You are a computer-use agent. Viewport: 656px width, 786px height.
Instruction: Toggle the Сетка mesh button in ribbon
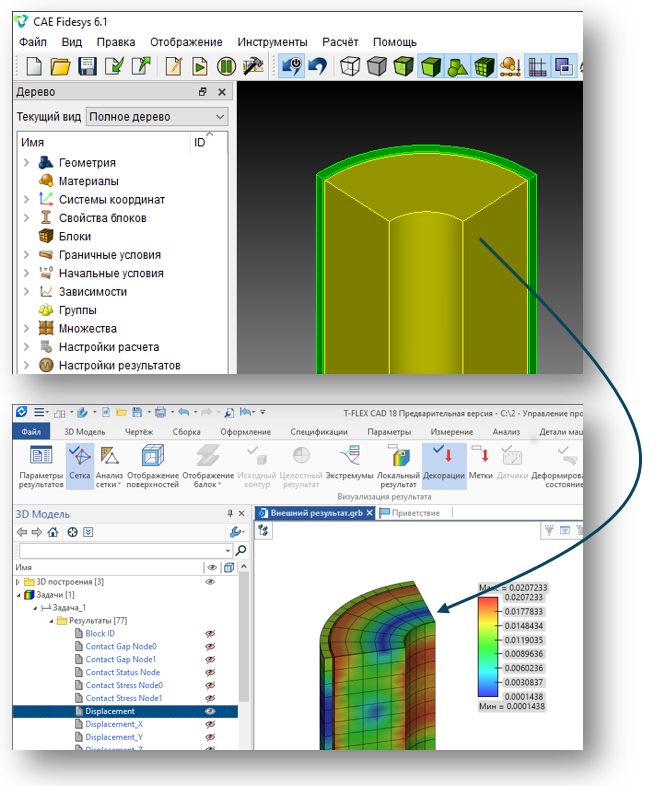tap(80, 467)
